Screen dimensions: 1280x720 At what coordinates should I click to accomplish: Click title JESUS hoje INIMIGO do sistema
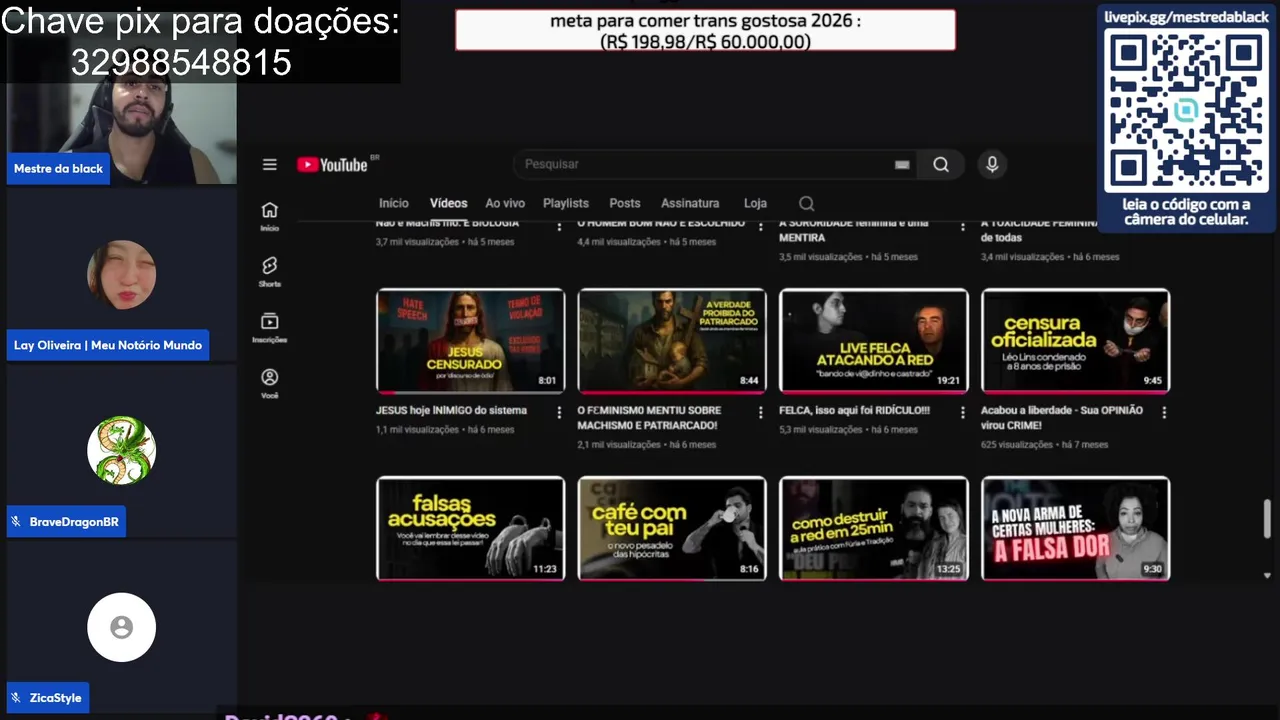coord(451,411)
